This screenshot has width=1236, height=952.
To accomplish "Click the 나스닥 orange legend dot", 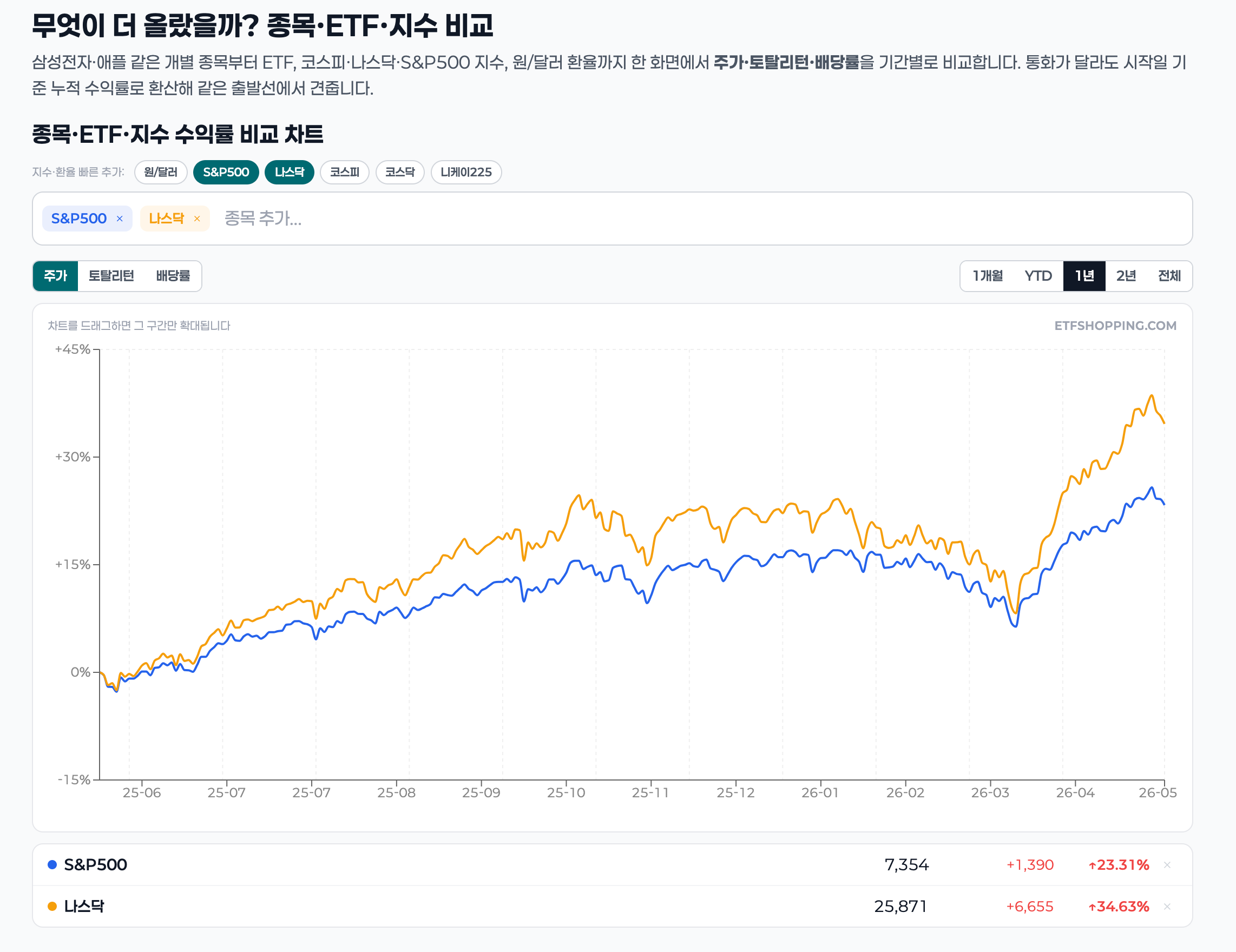I will point(52,907).
